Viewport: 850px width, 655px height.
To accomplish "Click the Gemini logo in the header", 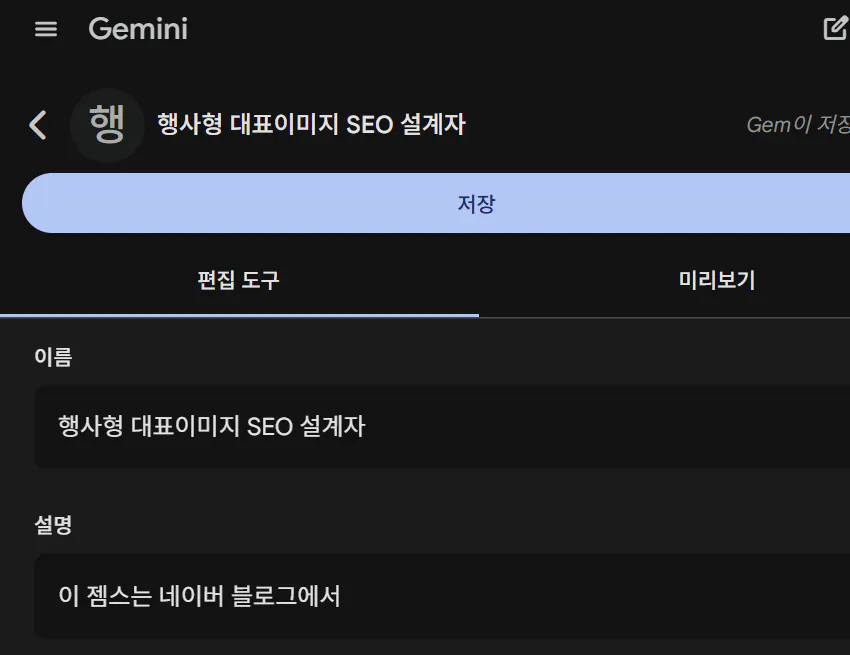I will (x=138, y=29).
